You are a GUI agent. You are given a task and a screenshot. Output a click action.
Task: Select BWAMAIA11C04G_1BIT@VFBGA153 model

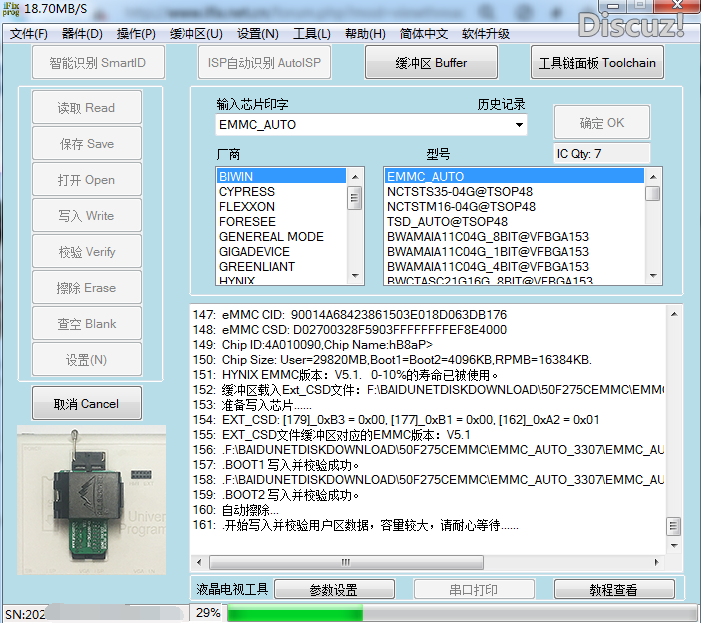[x=514, y=251]
